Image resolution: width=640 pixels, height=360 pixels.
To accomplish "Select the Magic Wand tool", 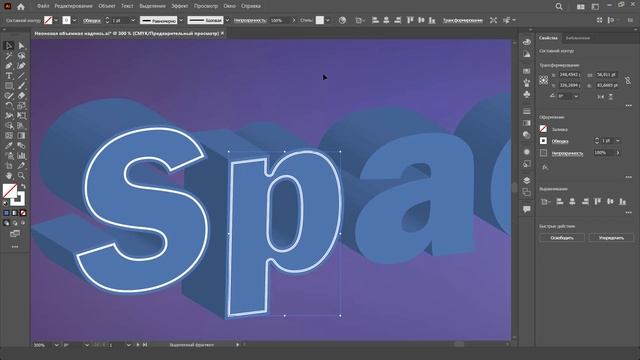I will tap(9, 56).
